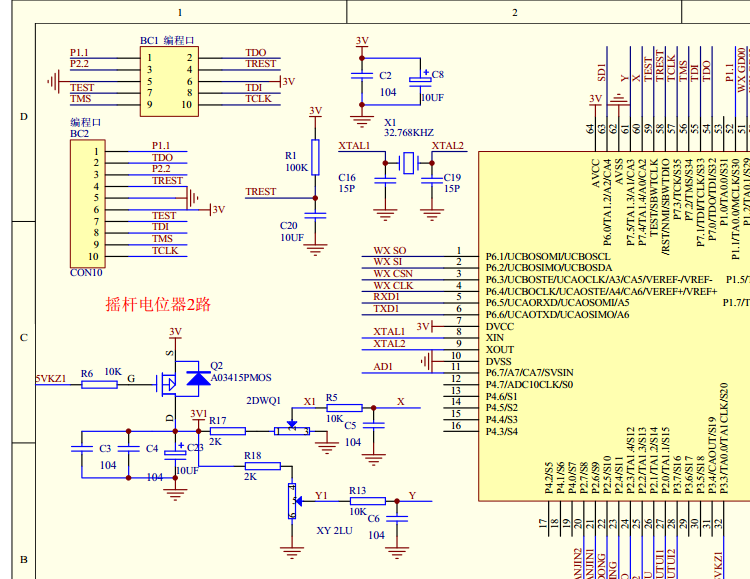The width and height of the screenshot is (750, 579).
Task: Select the BC2 CON10 connector body
Action: point(88,204)
